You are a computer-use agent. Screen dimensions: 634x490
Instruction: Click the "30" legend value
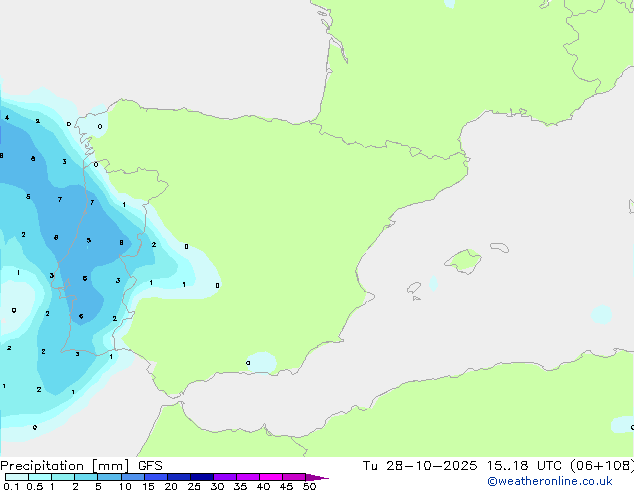(217, 486)
